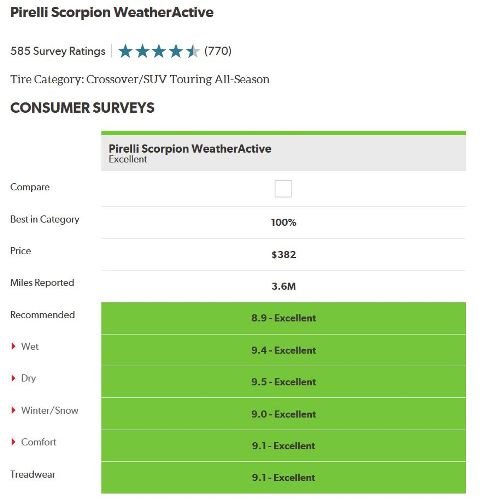Screen dimensions: 480x502
Task: Click the fourth rating star
Action: coord(175,51)
